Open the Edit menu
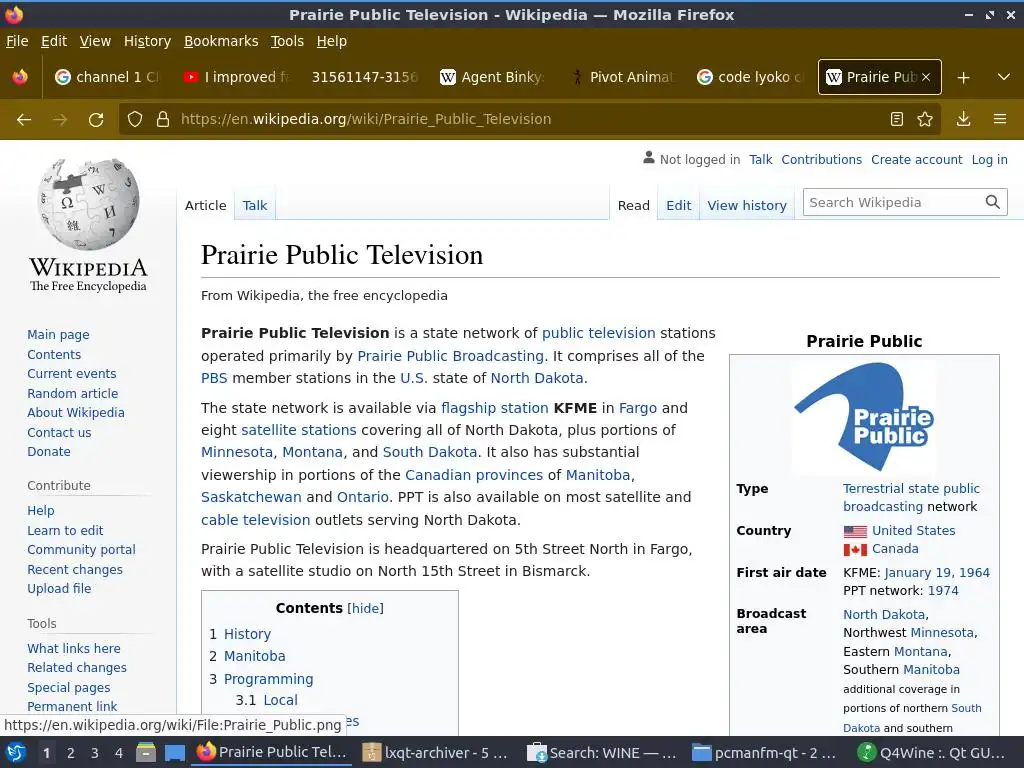Viewport: 1024px width, 768px height. 54,41
